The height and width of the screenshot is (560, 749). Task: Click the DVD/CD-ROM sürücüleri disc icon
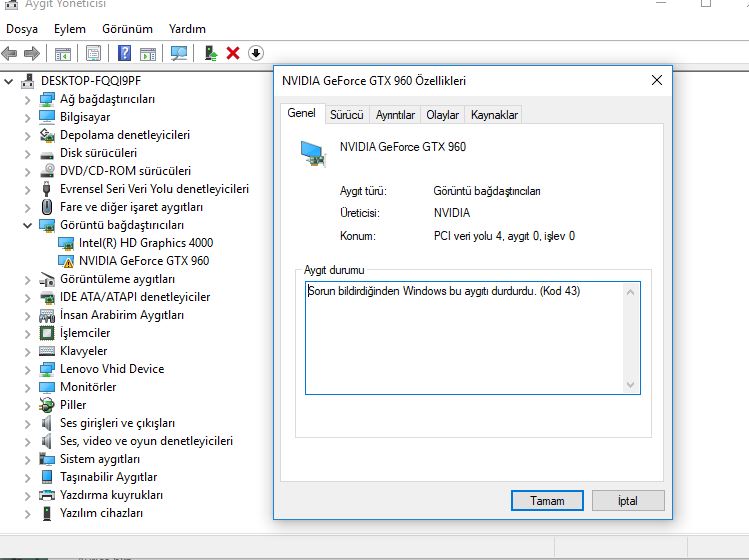[47, 171]
